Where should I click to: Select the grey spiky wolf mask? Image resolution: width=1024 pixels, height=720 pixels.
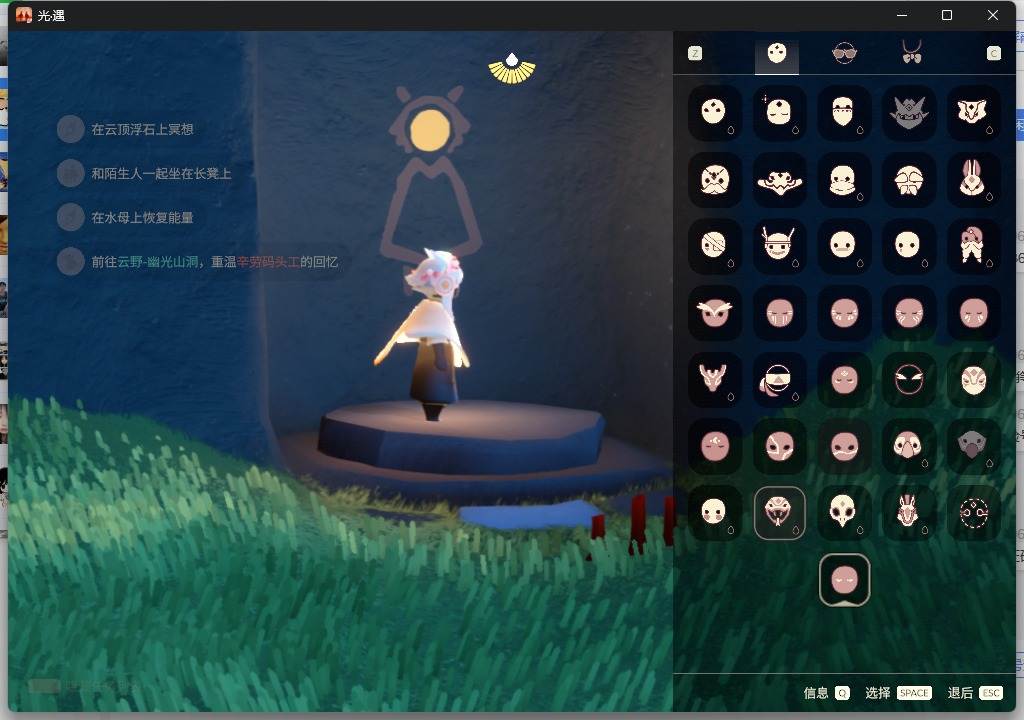pyautogui.click(x=908, y=112)
